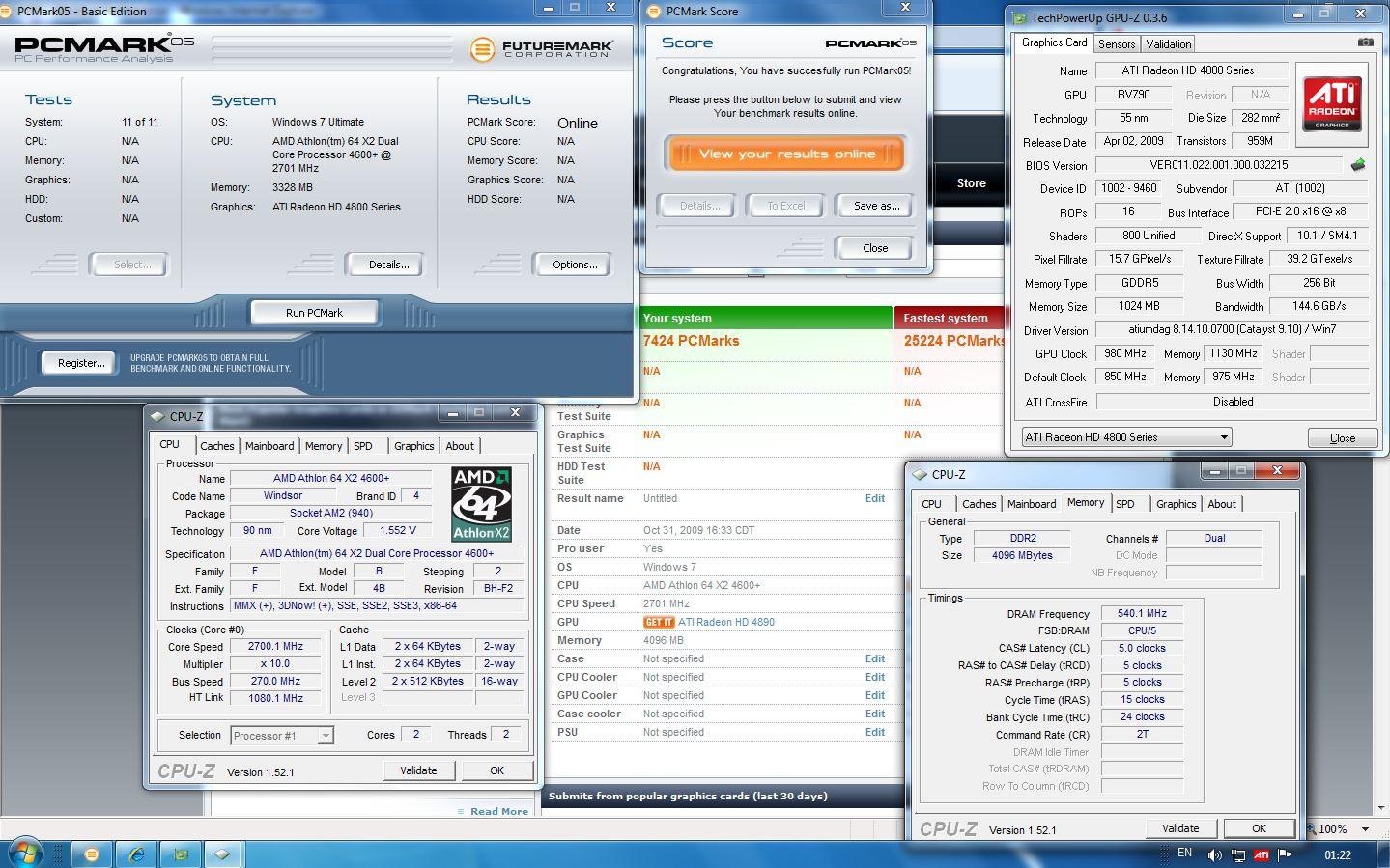Click the ATI Catalyst tray icon
This screenshot has height=868, width=1390.
[1262, 854]
